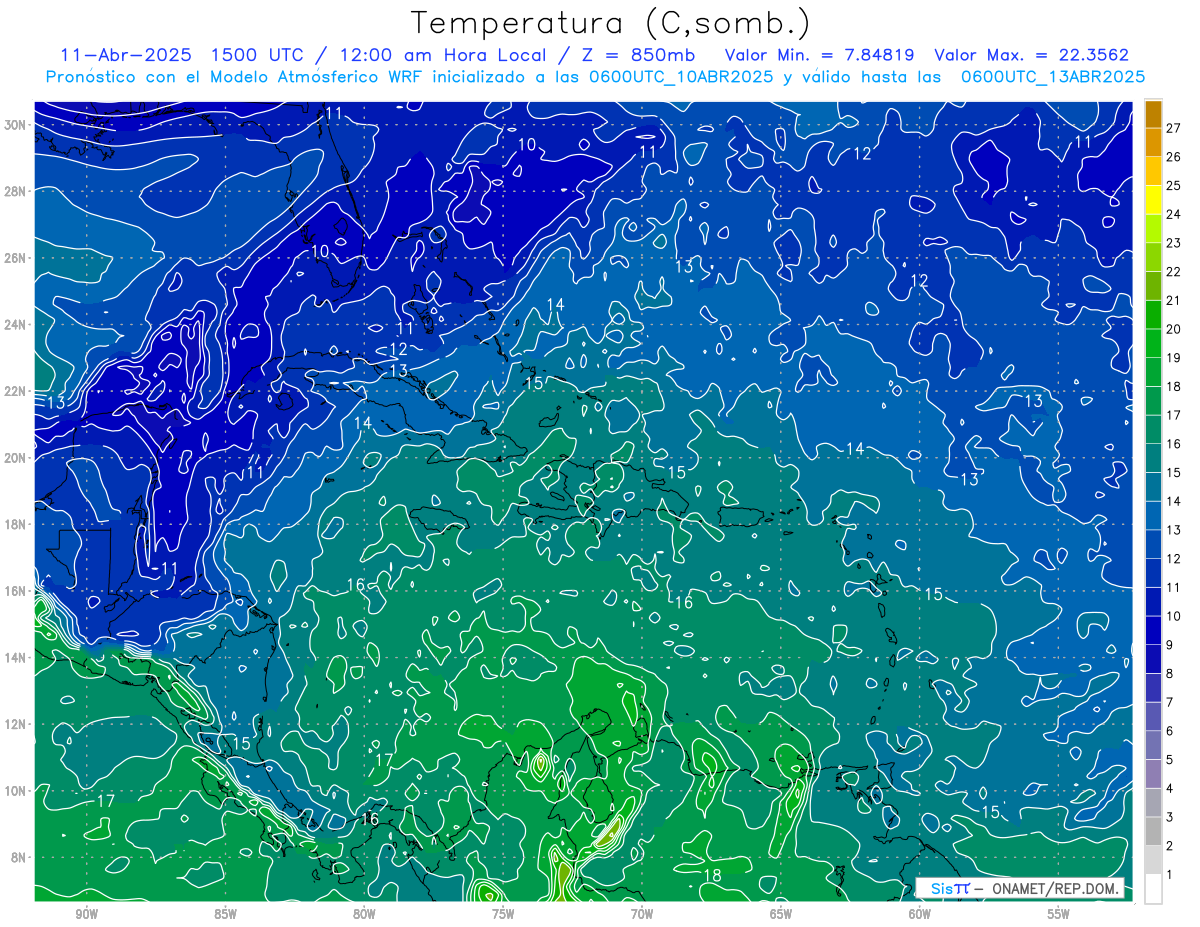Viewport: 1200px width, 927px height.
Task: Click the colorbar scale number 1
Action: (1171, 875)
